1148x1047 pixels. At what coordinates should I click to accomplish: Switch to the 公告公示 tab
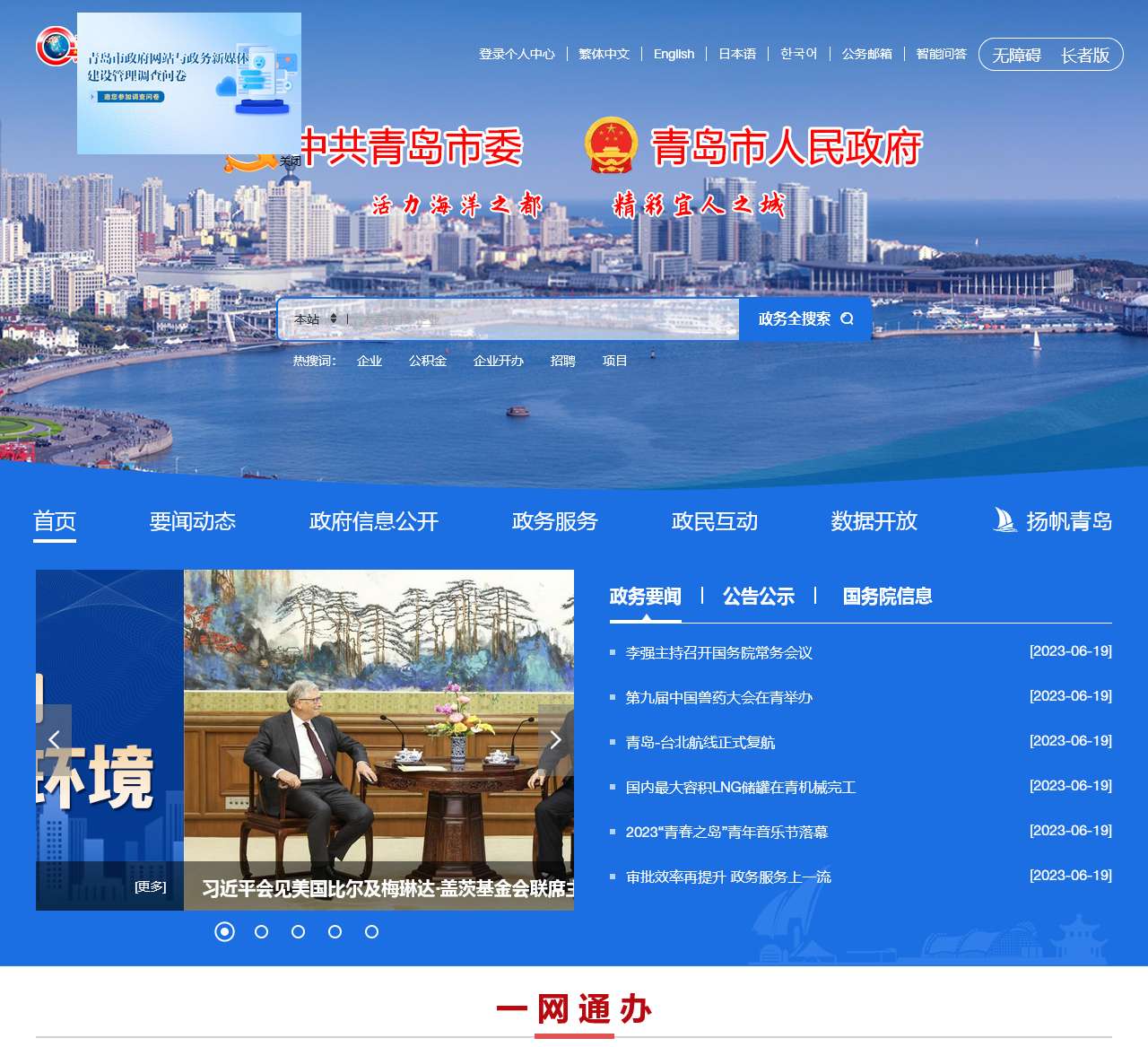758,597
